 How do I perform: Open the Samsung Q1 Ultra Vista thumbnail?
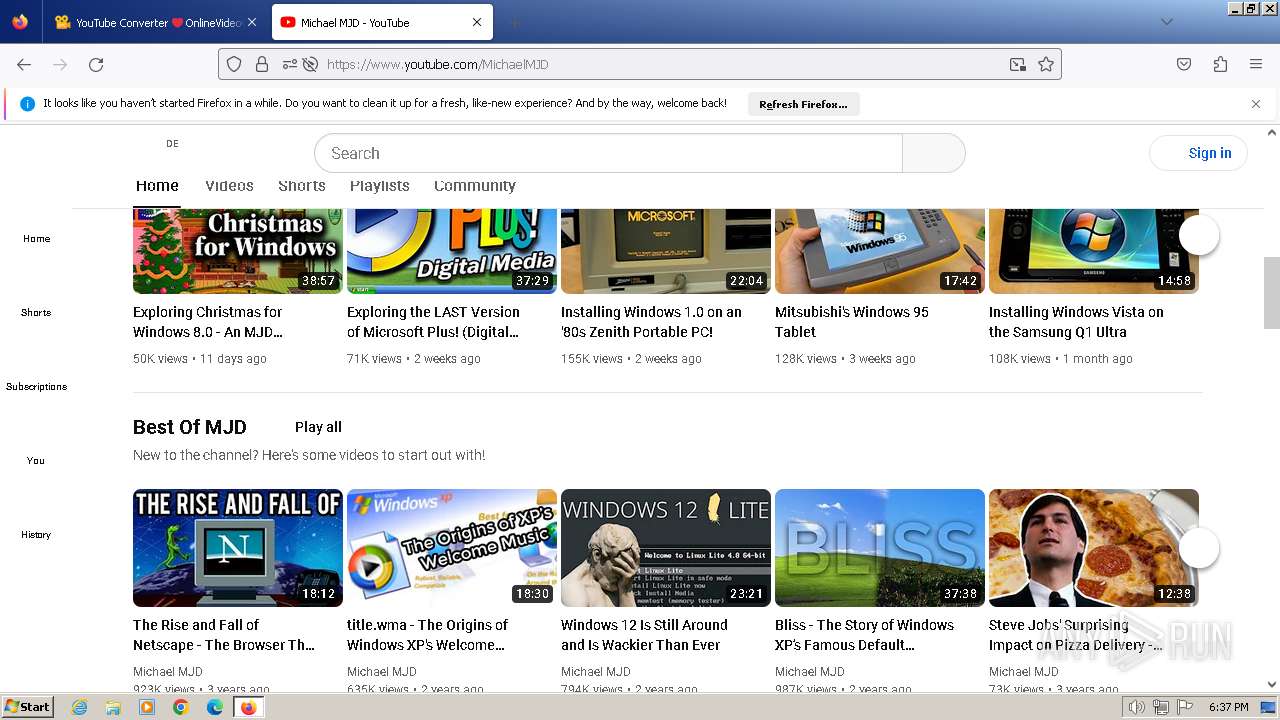[1094, 251]
